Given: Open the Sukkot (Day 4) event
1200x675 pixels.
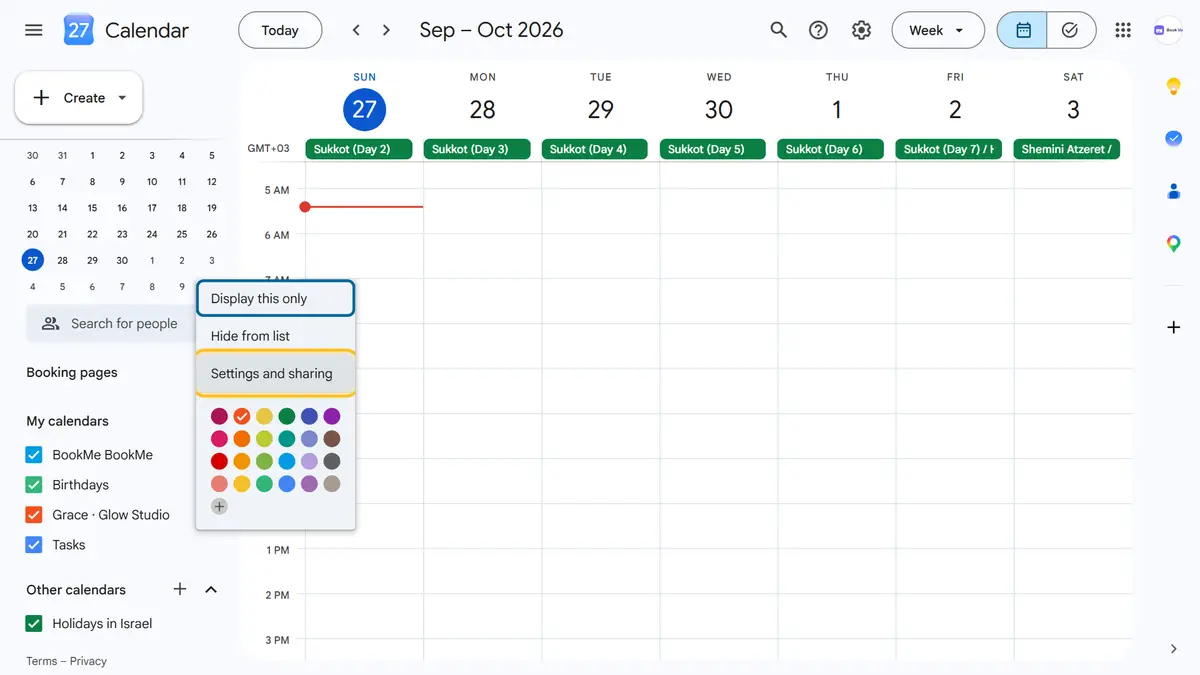Looking at the screenshot, I should (596, 149).
